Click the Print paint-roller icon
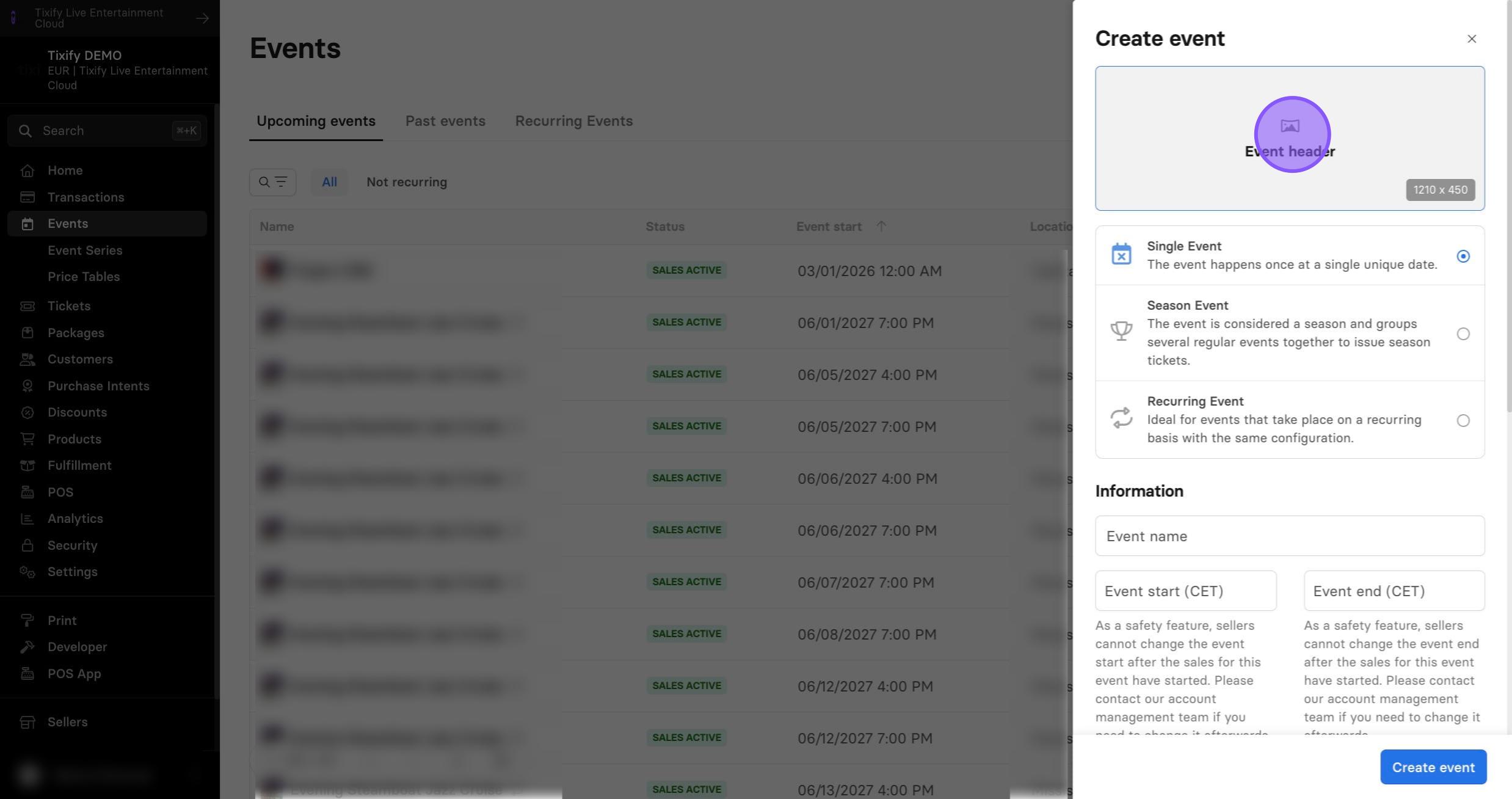 tap(27, 621)
